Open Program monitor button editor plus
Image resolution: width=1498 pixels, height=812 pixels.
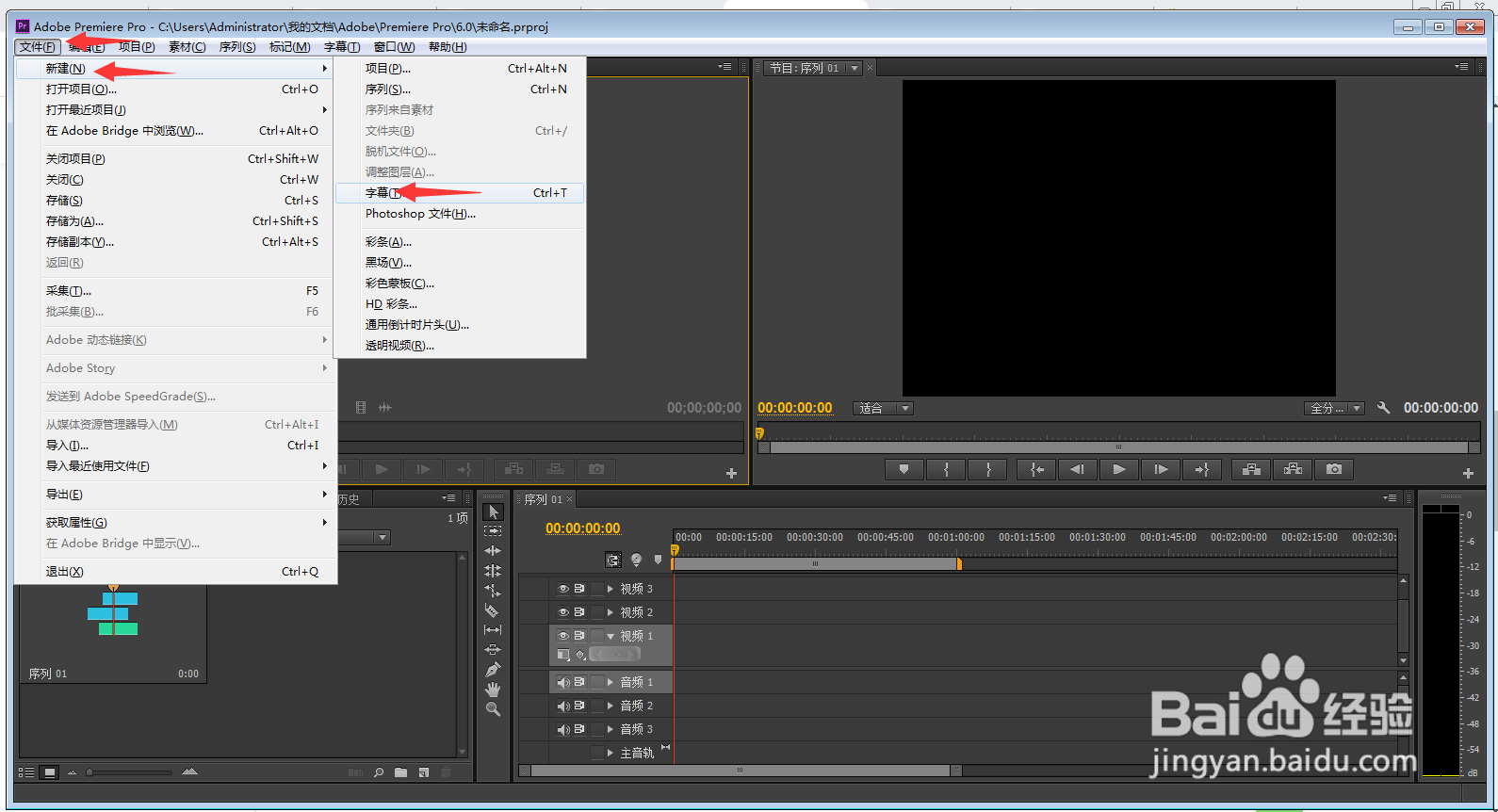1468,473
